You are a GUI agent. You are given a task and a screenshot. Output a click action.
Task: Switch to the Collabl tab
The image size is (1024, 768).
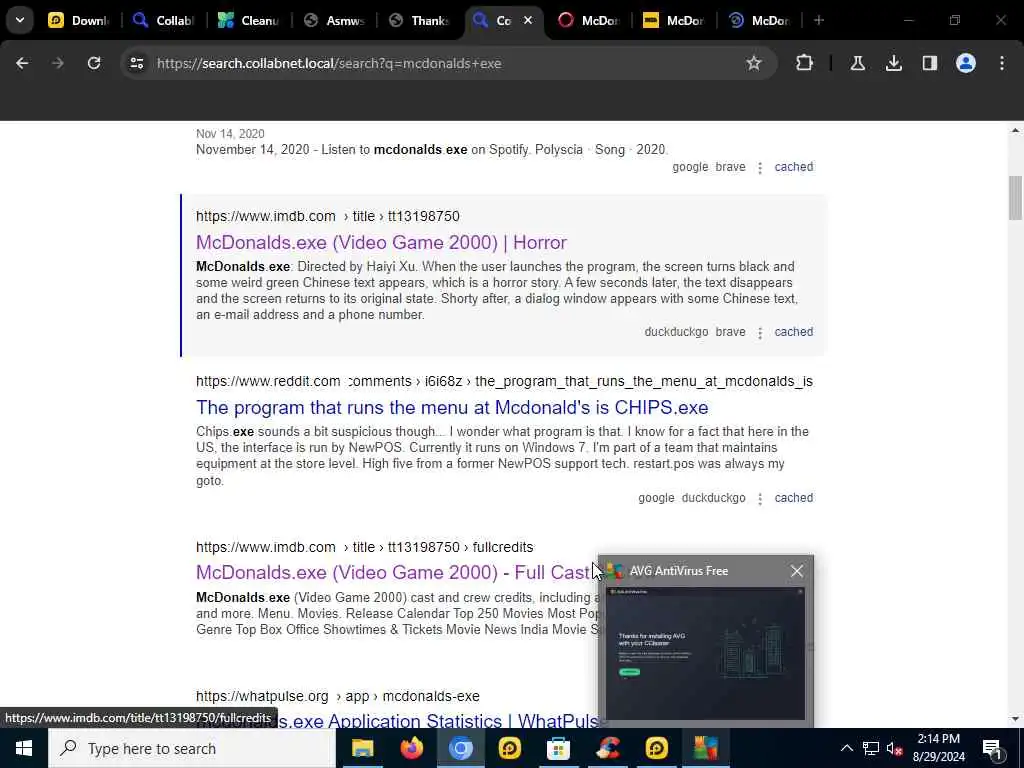(164, 20)
